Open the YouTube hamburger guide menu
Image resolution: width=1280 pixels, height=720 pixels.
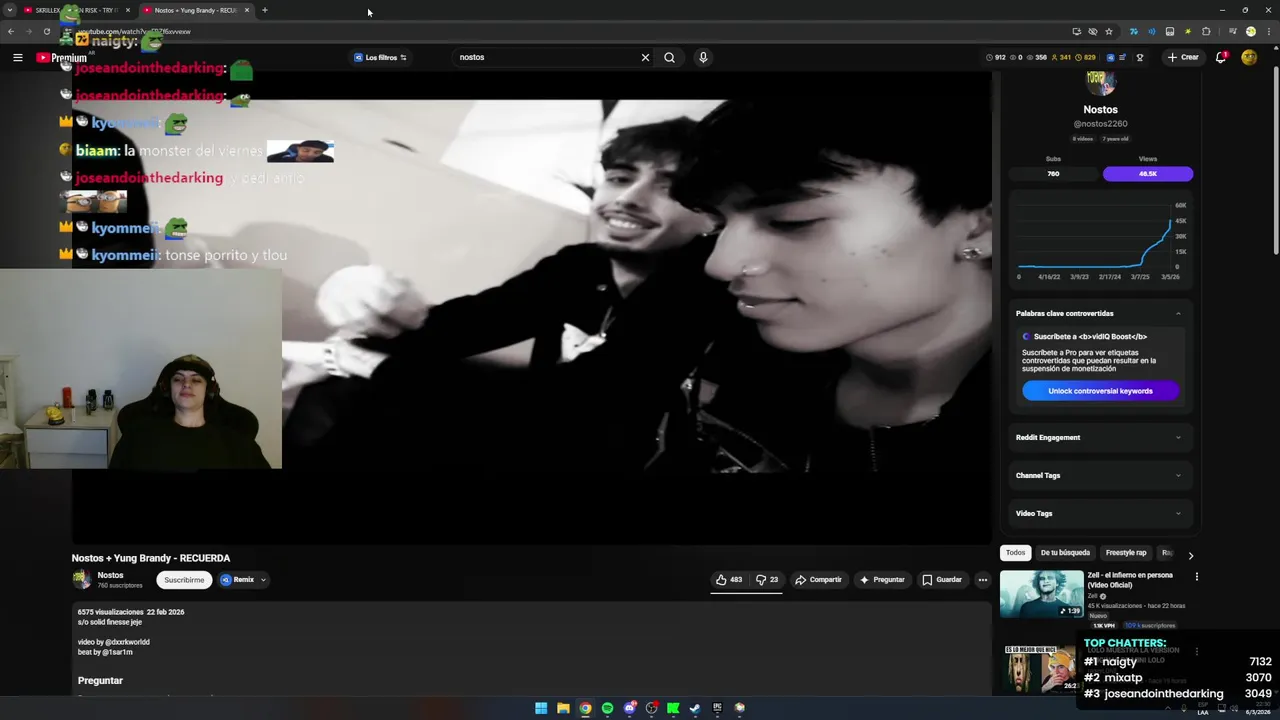tap(17, 57)
